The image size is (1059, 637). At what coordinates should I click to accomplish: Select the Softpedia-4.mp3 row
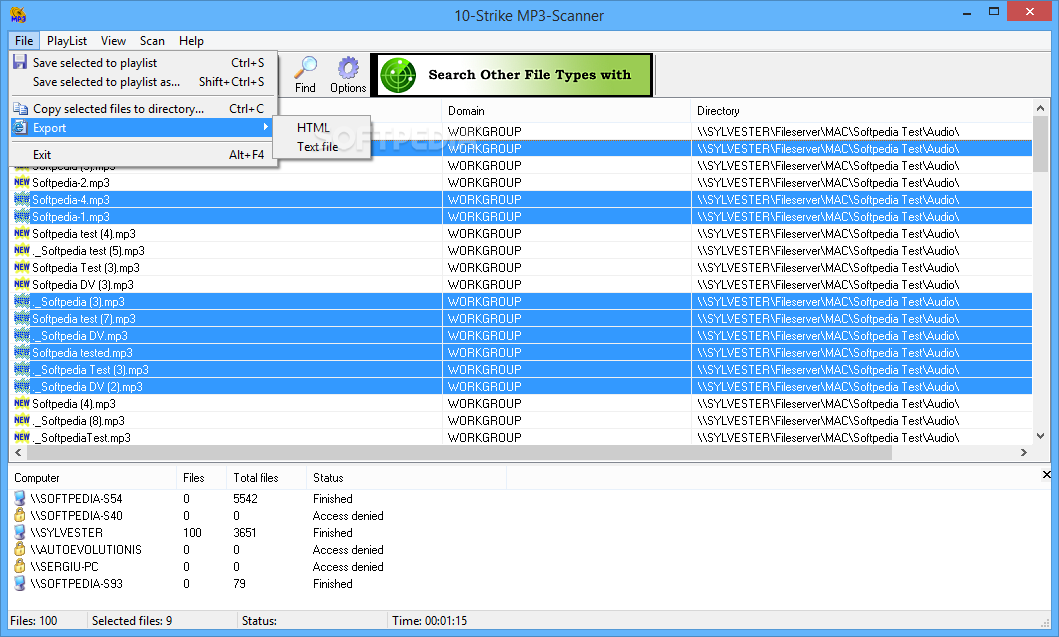(521, 200)
